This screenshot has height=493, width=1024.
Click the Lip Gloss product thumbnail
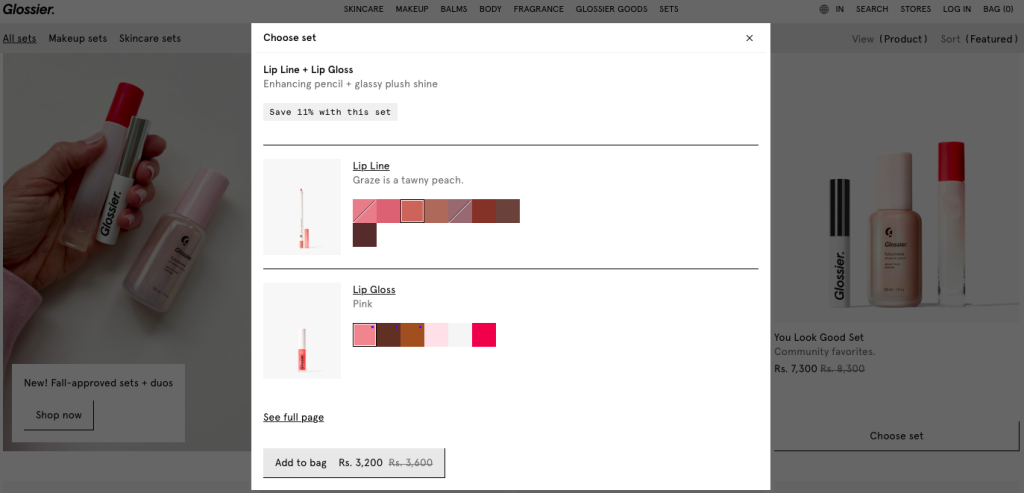coord(302,330)
